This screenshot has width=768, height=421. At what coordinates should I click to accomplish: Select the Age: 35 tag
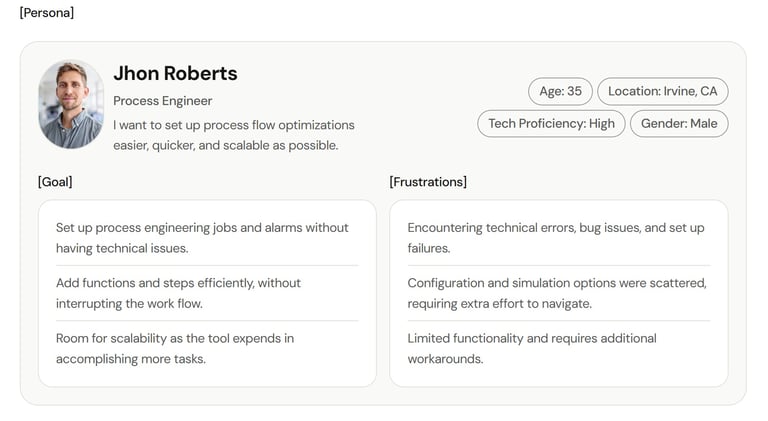tap(560, 91)
